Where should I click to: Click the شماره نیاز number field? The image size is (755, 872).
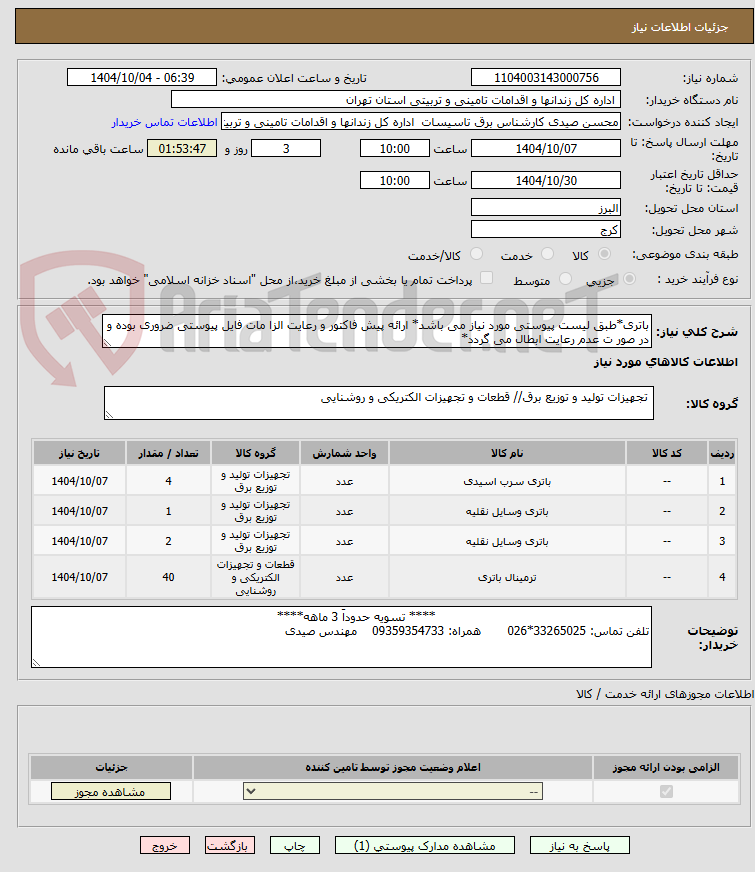click(x=545, y=77)
